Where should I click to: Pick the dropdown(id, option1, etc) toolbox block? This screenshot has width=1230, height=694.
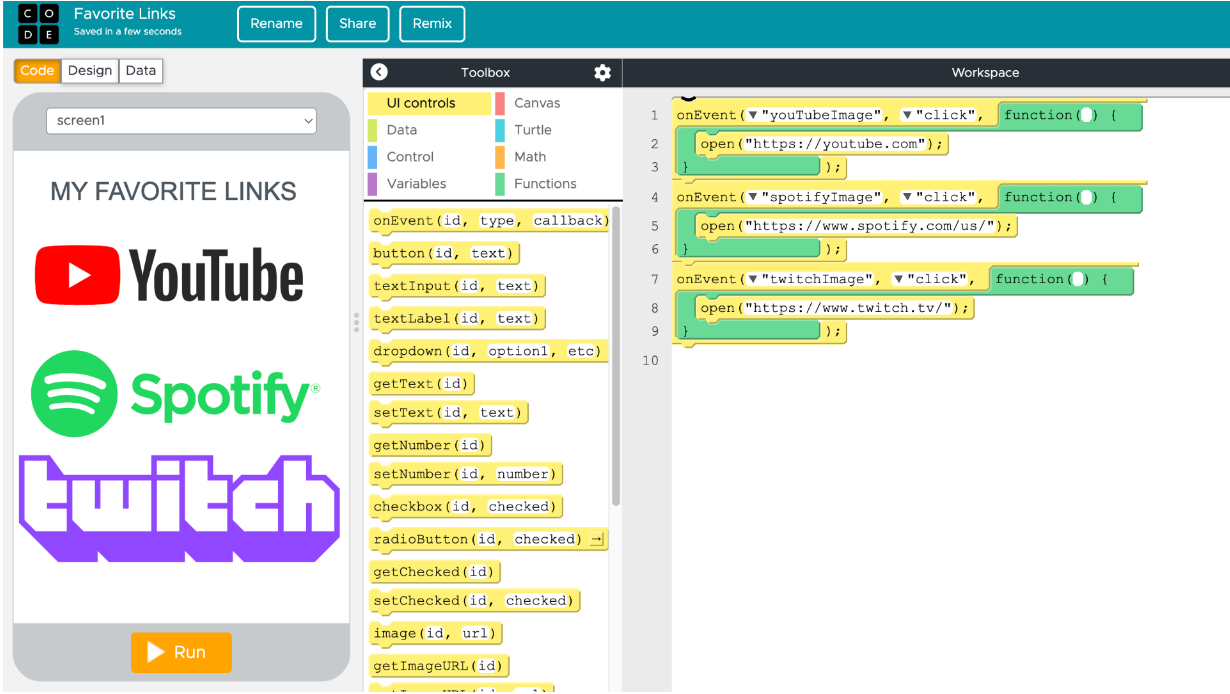click(x=489, y=351)
